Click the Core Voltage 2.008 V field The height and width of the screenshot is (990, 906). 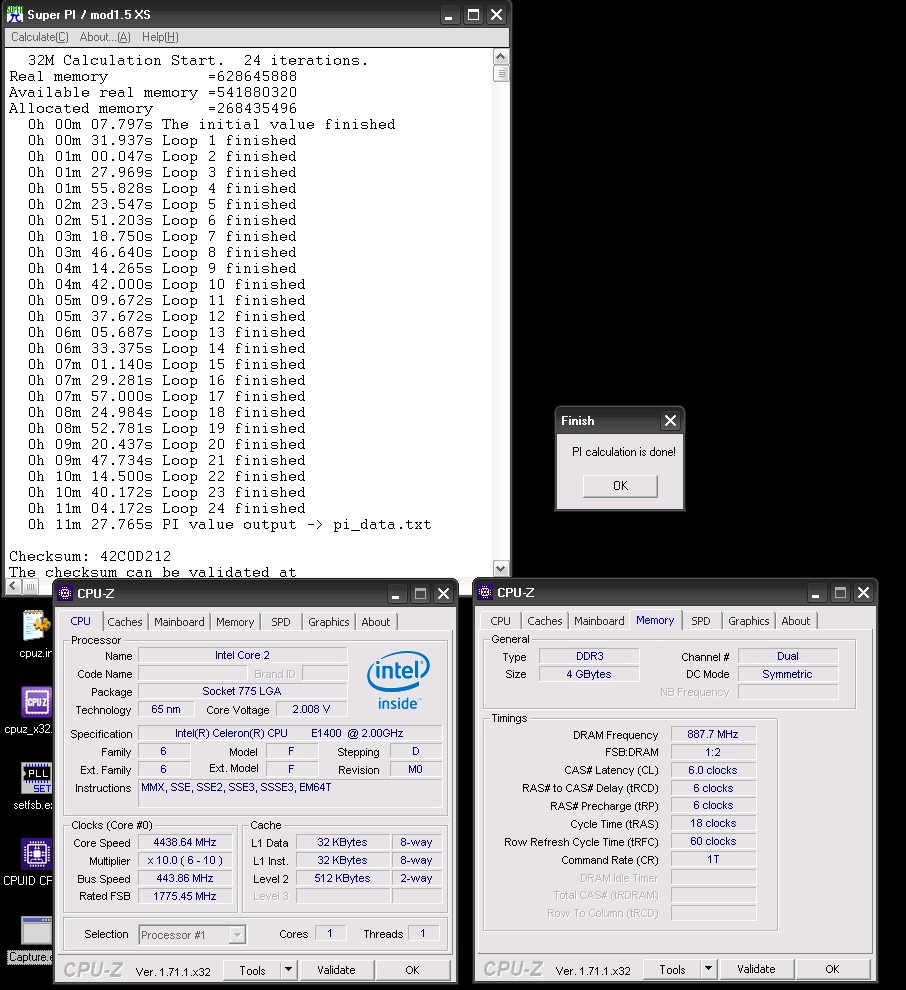pos(311,710)
